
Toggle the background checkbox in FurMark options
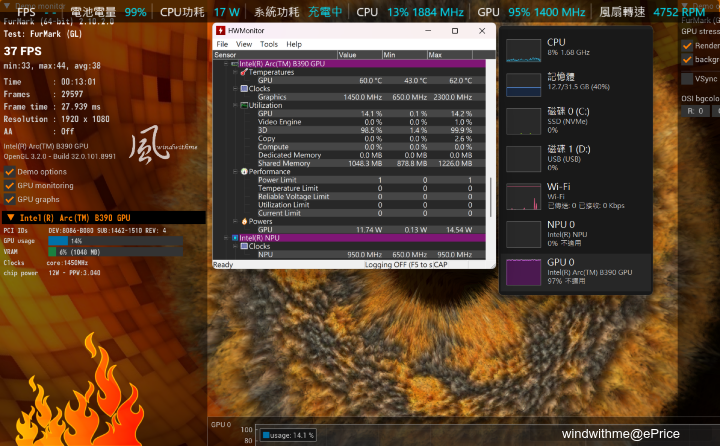[x=687, y=59]
